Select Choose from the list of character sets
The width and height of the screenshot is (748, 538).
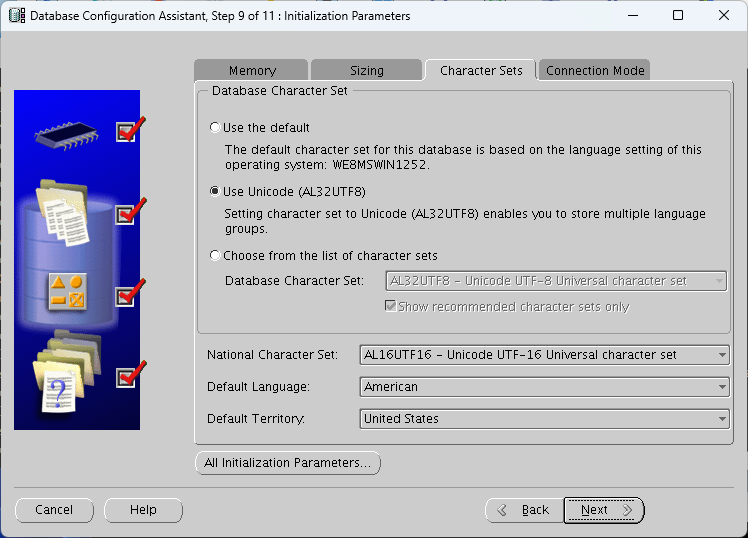point(215,255)
